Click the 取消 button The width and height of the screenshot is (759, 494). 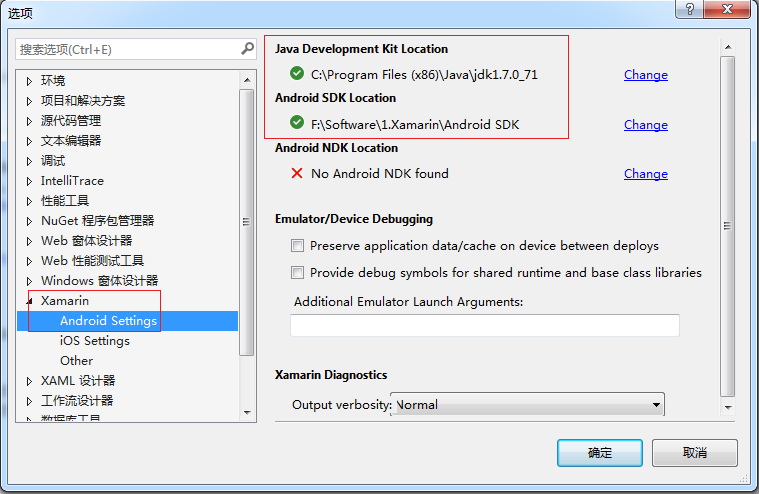(x=695, y=453)
